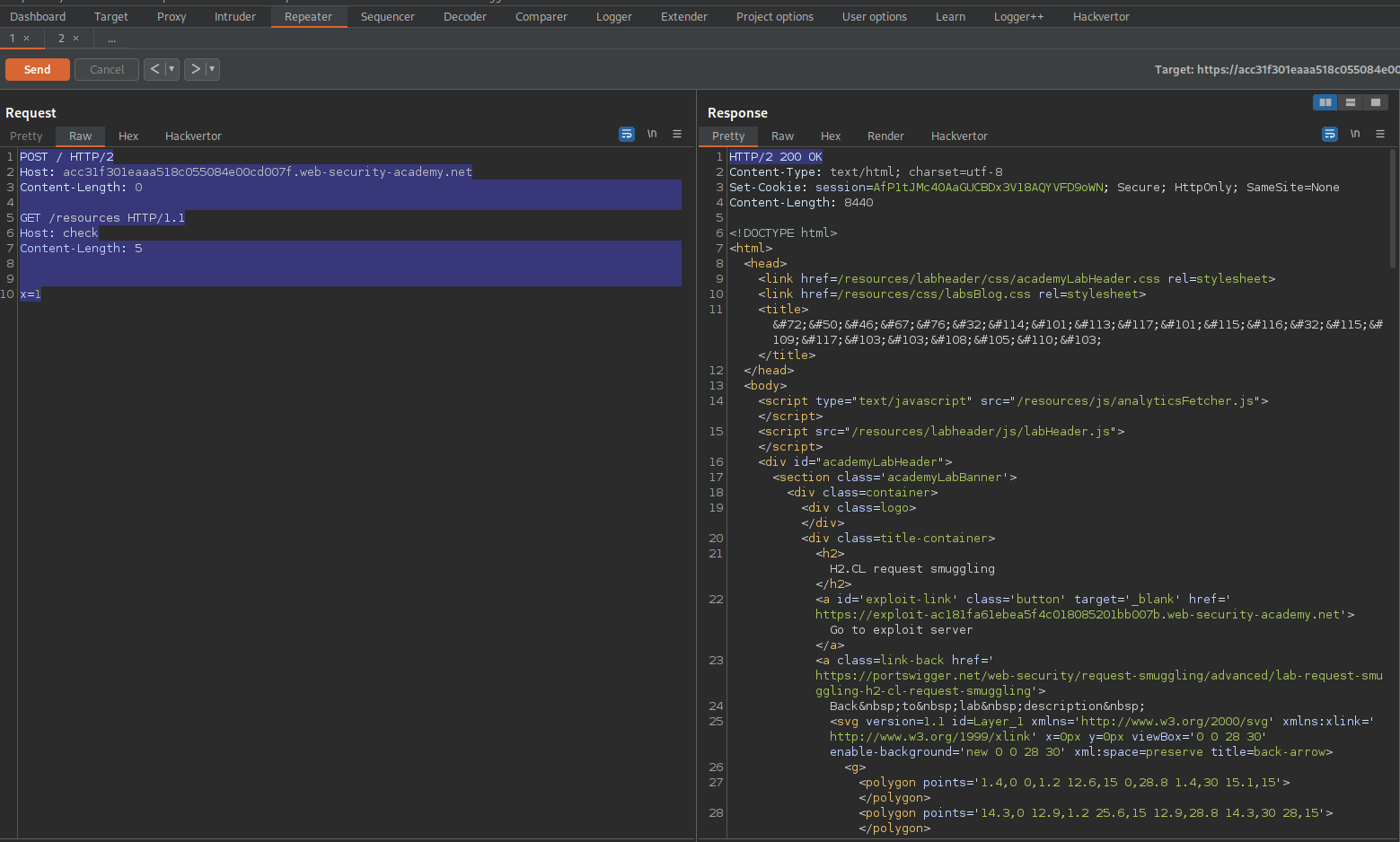This screenshot has height=842, width=1400.
Task: Select Repeater request tab 1
Action: click(13, 39)
